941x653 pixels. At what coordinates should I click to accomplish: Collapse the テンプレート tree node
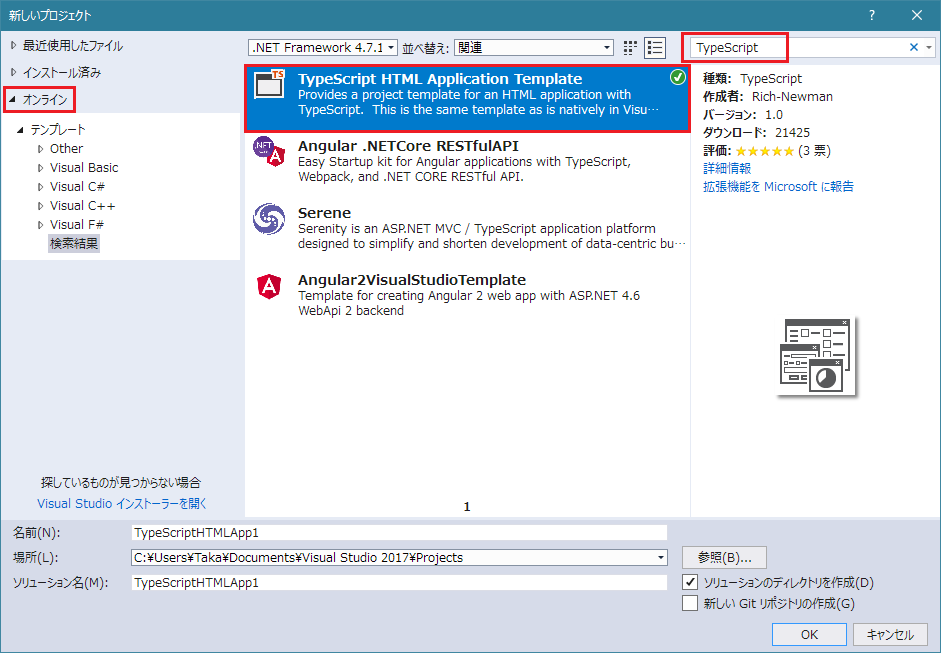[x=20, y=130]
